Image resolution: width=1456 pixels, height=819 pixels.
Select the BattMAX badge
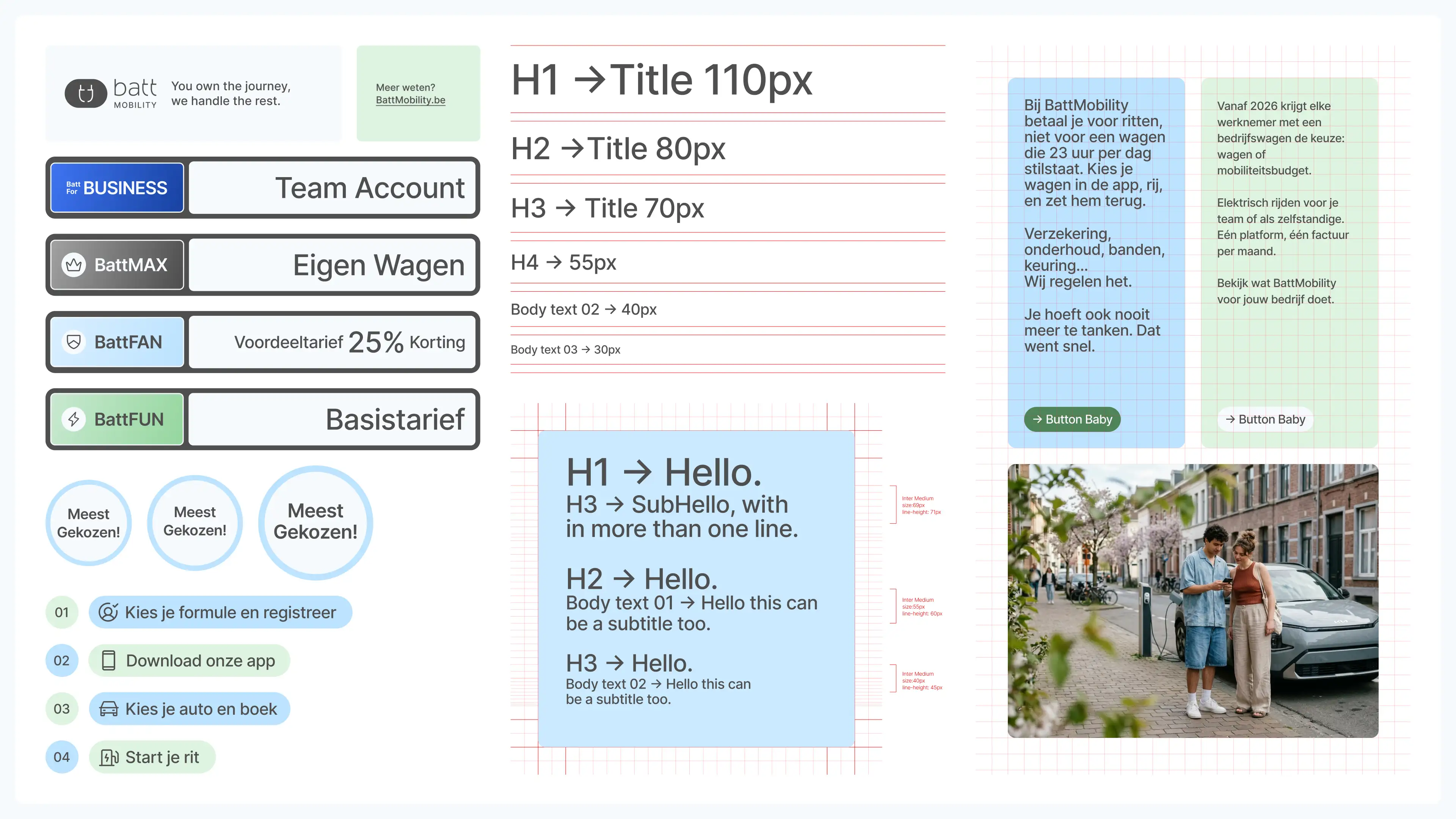pos(117,265)
